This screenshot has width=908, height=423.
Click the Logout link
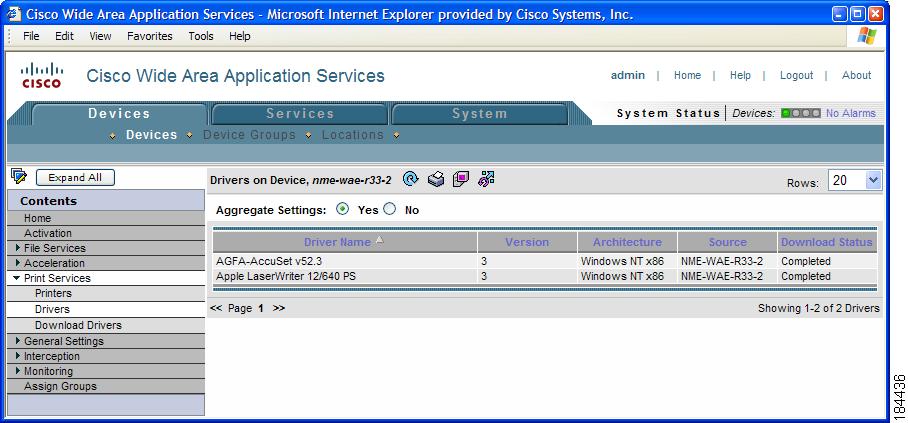coord(796,75)
